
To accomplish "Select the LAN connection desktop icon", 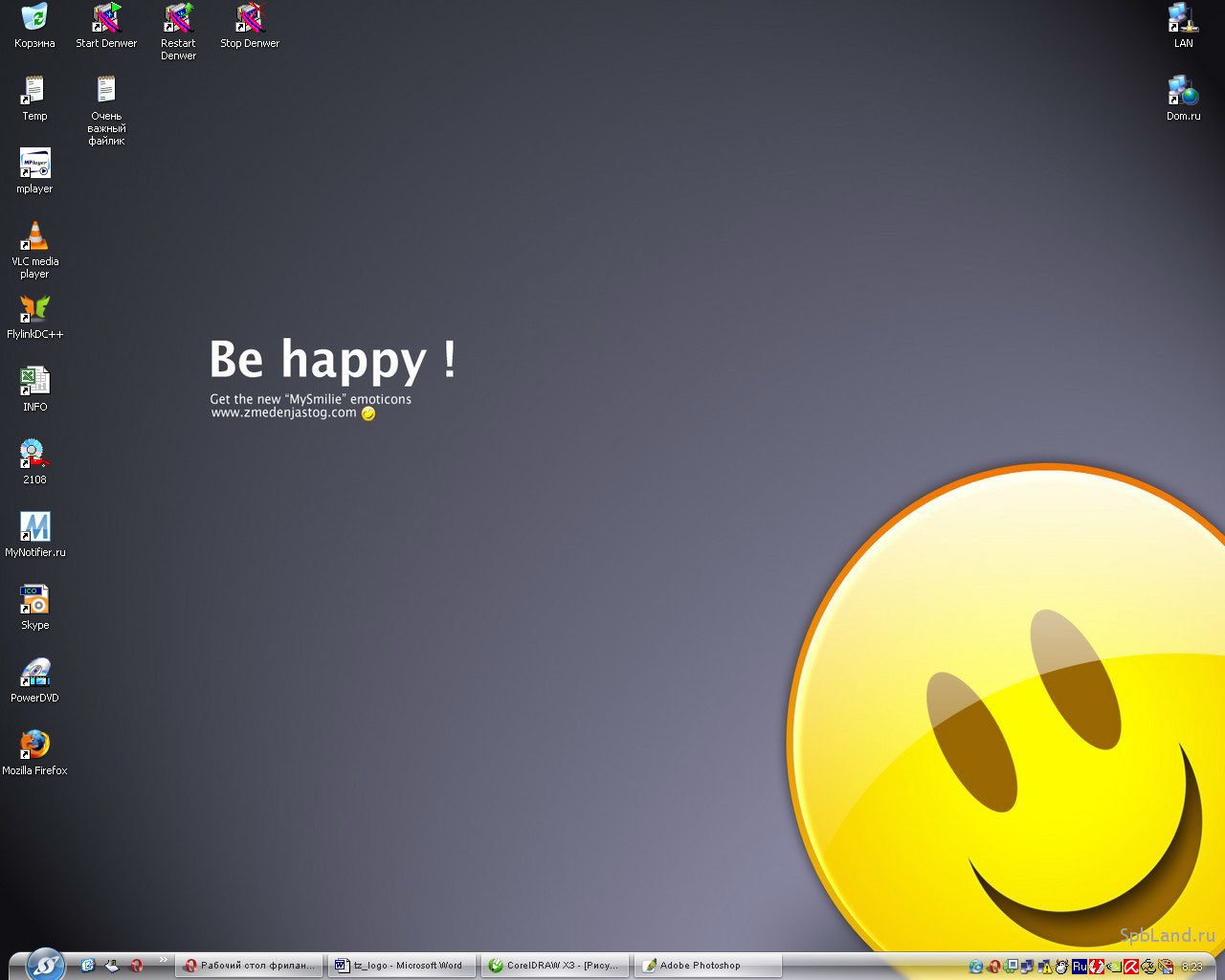I will coord(1183,18).
